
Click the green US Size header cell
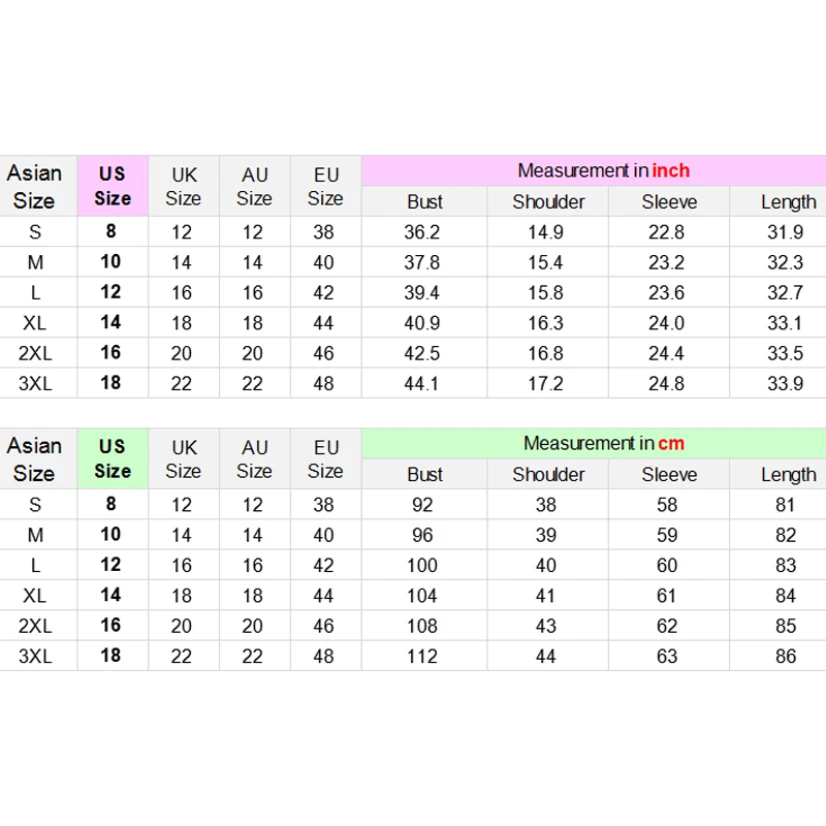[112, 458]
